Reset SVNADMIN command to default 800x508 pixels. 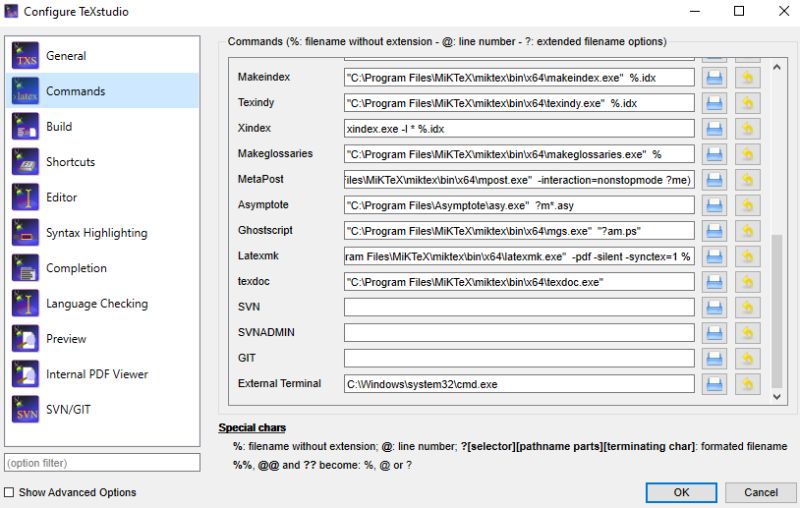click(747, 333)
